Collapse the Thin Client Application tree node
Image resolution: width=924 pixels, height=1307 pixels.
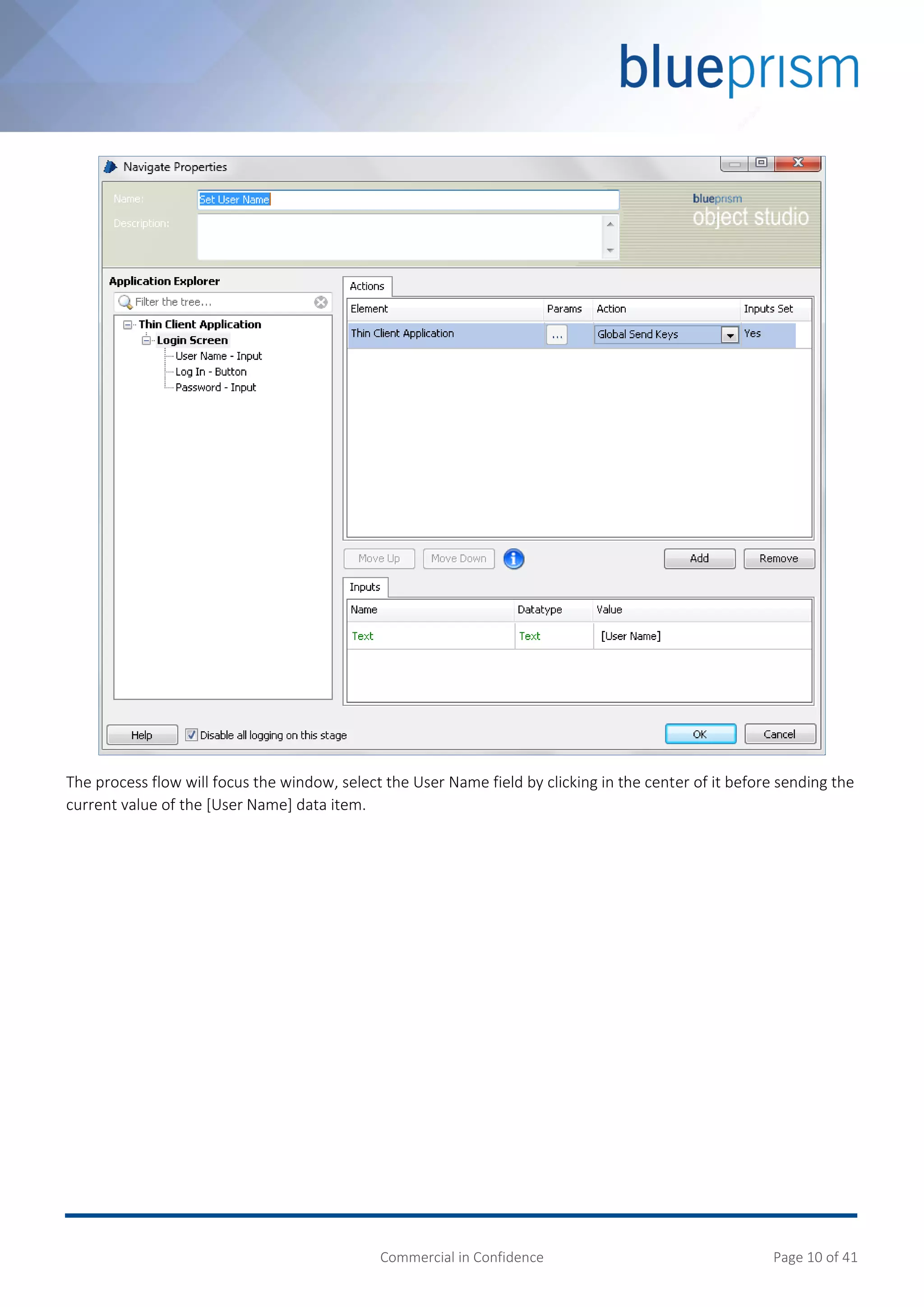127,324
